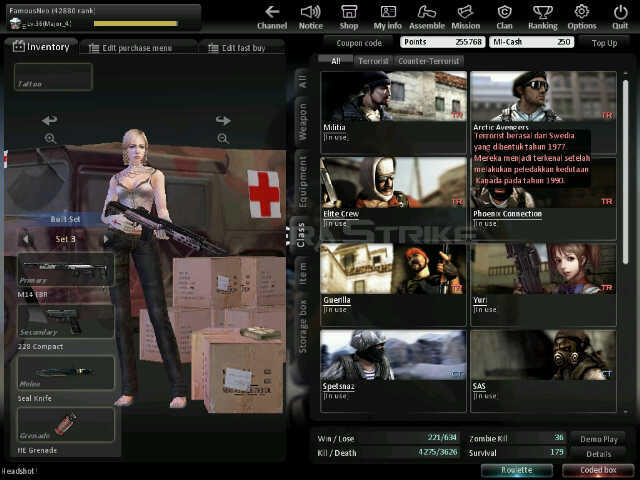Select the 228 Compact secondary slot
This screenshot has height=480, width=640.
[x=66, y=322]
